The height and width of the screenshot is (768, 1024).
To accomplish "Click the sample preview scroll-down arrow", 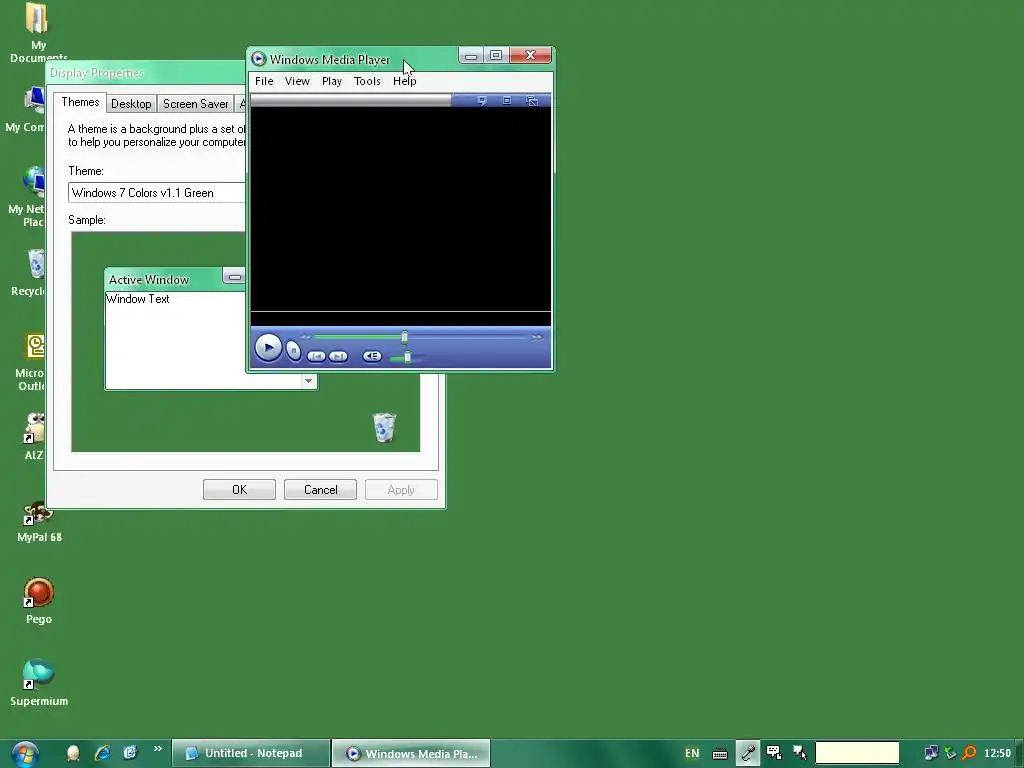I will pos(308,381).
